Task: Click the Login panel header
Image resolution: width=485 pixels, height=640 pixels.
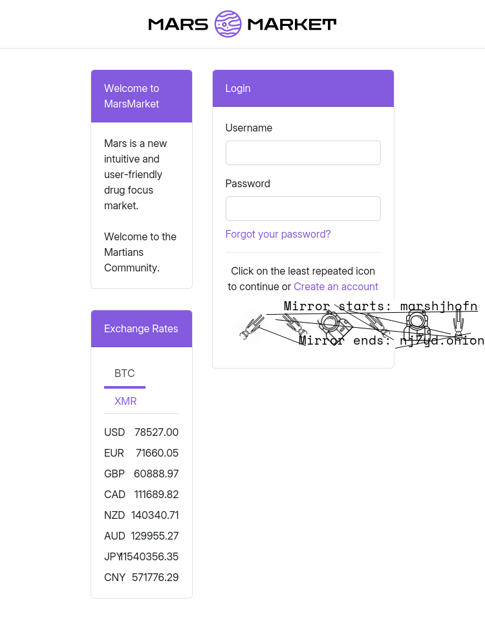Action: pyautogui.click(x=303, y=89)
